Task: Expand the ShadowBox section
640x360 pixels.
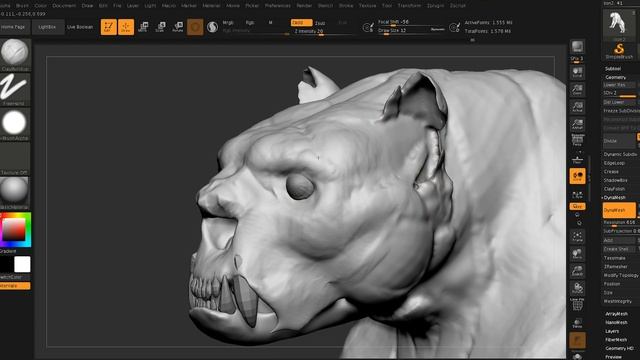Action: coord(616,180)
